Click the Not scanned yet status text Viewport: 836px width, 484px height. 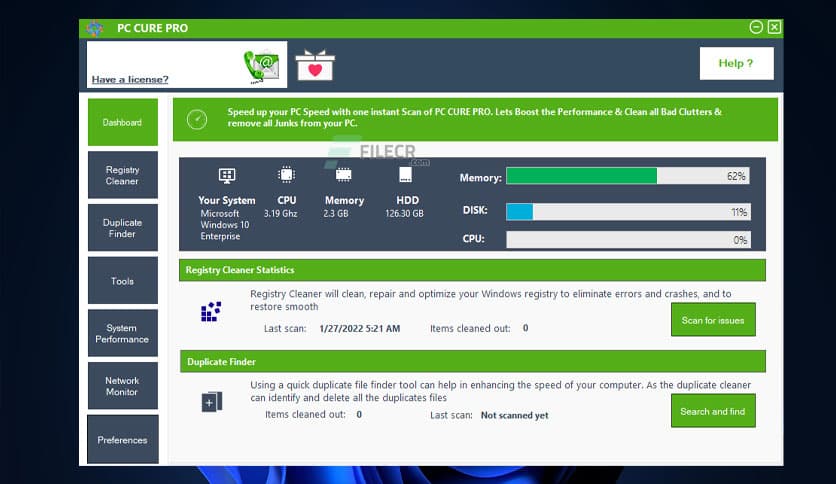[515, 415]
